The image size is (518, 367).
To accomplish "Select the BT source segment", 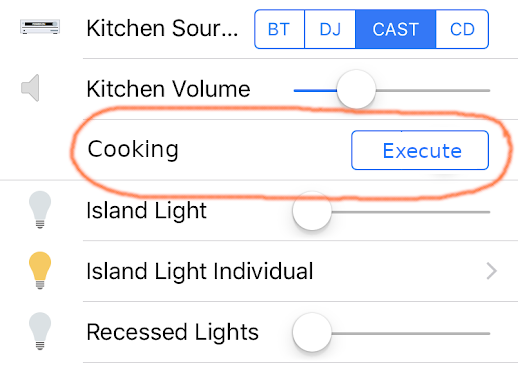I will coord(279,29).
